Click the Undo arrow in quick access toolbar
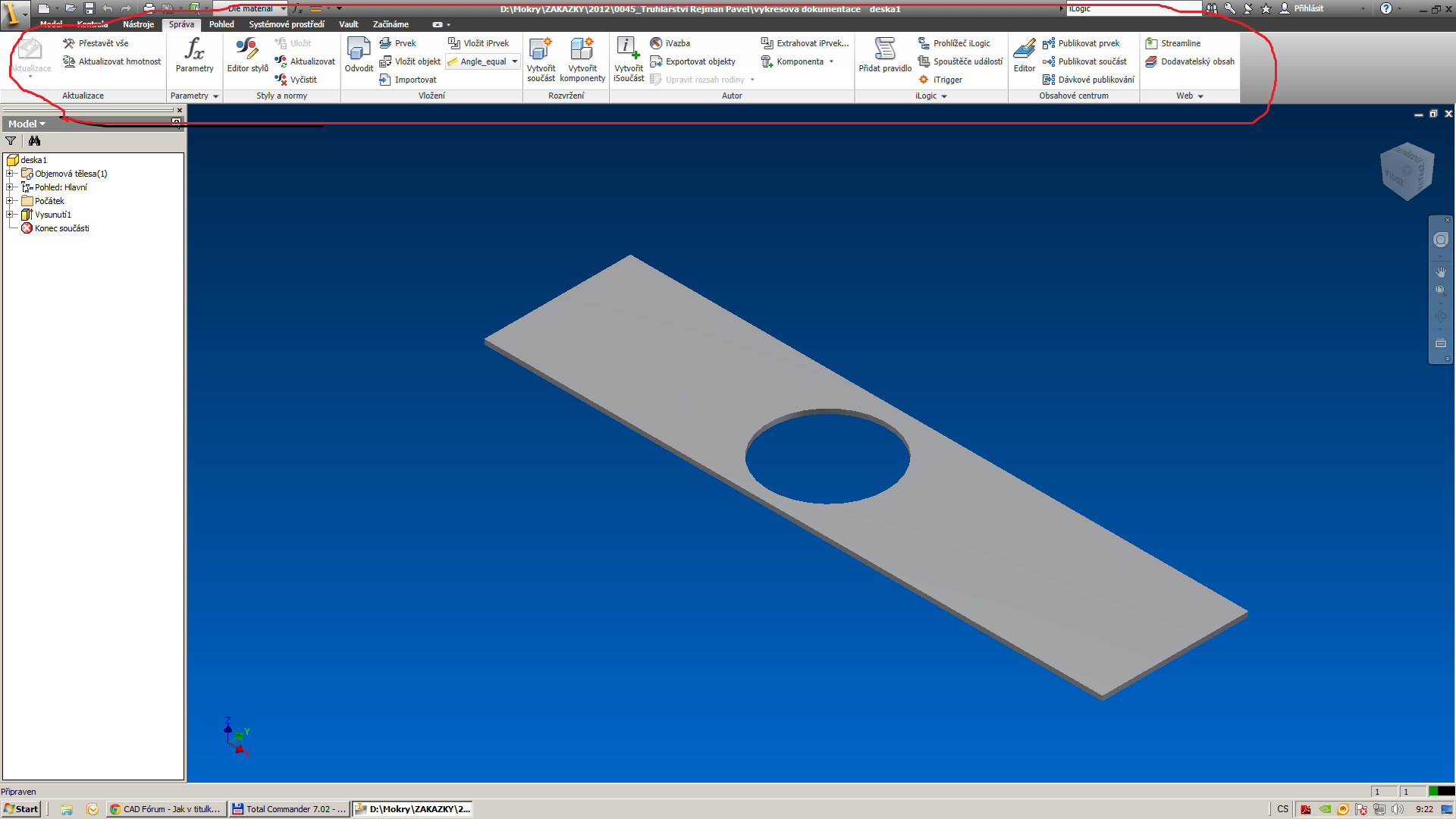 [108, 8]
